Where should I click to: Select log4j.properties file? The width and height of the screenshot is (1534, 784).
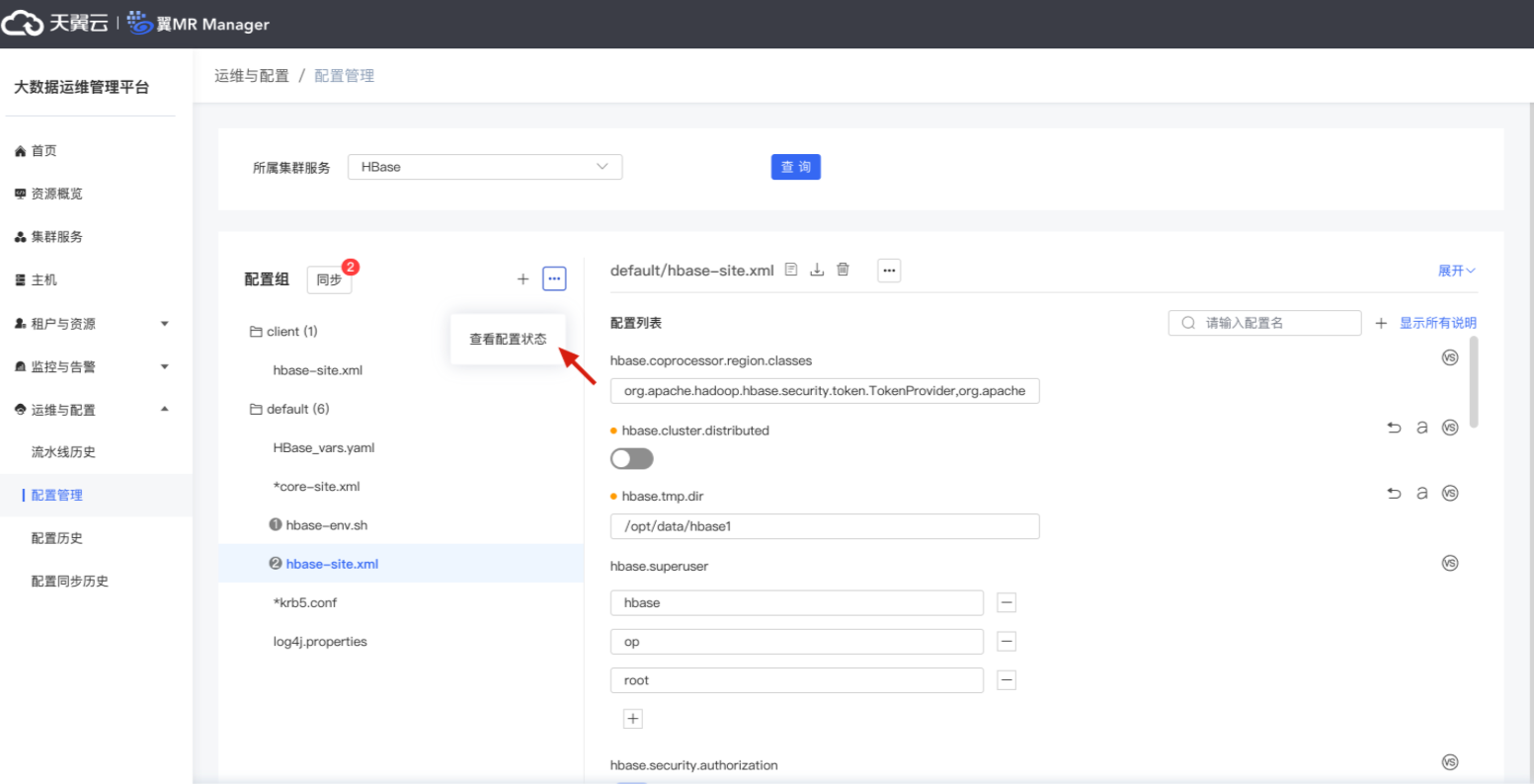click(320, 642)
